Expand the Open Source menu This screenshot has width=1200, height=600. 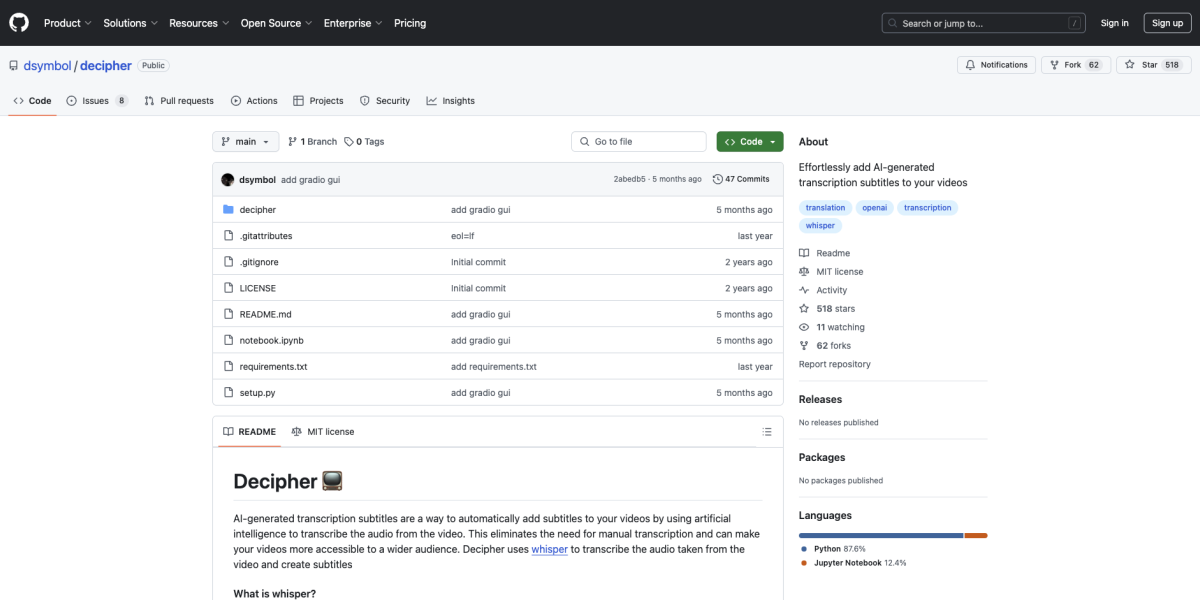point(276,23)
